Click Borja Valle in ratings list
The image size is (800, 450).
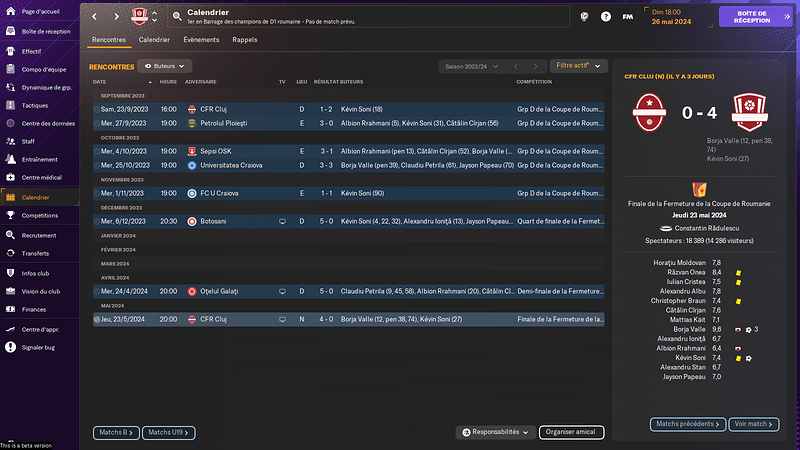pyautogui.click(x=689, y=330)
